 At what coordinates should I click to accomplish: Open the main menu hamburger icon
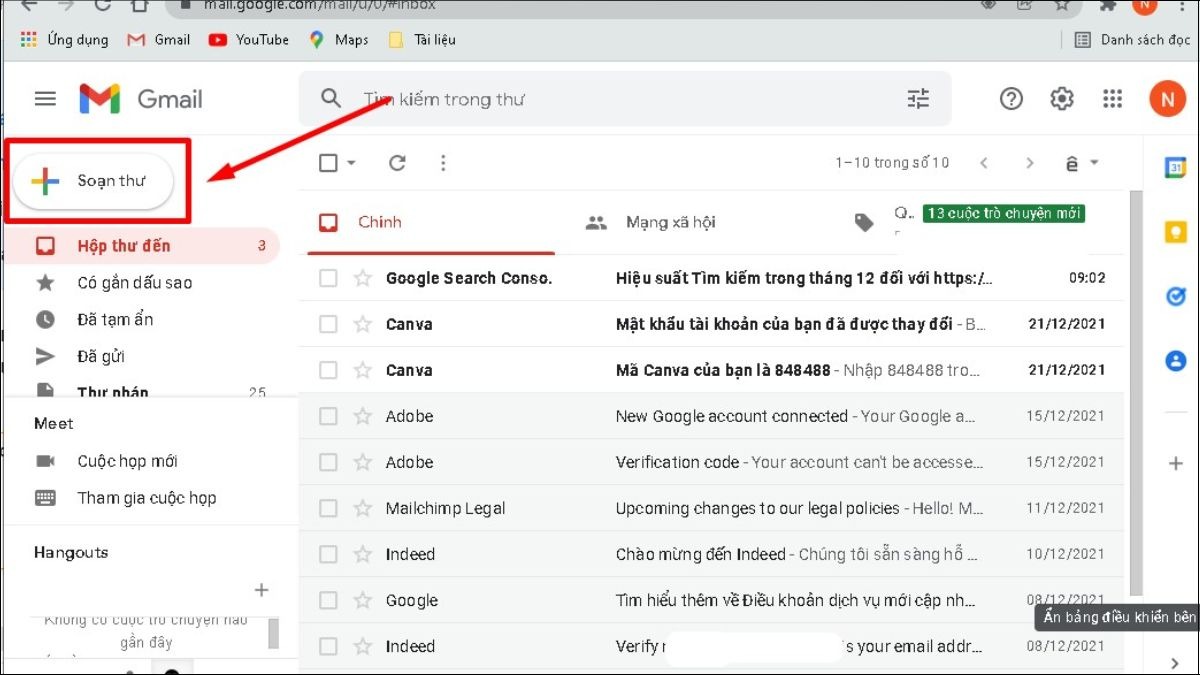pyautogui.click(x=45, y=99)
